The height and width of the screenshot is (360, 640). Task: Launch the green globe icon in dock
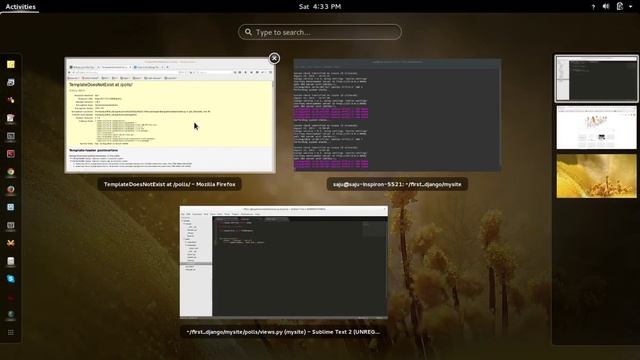click(x=11, y=315)
